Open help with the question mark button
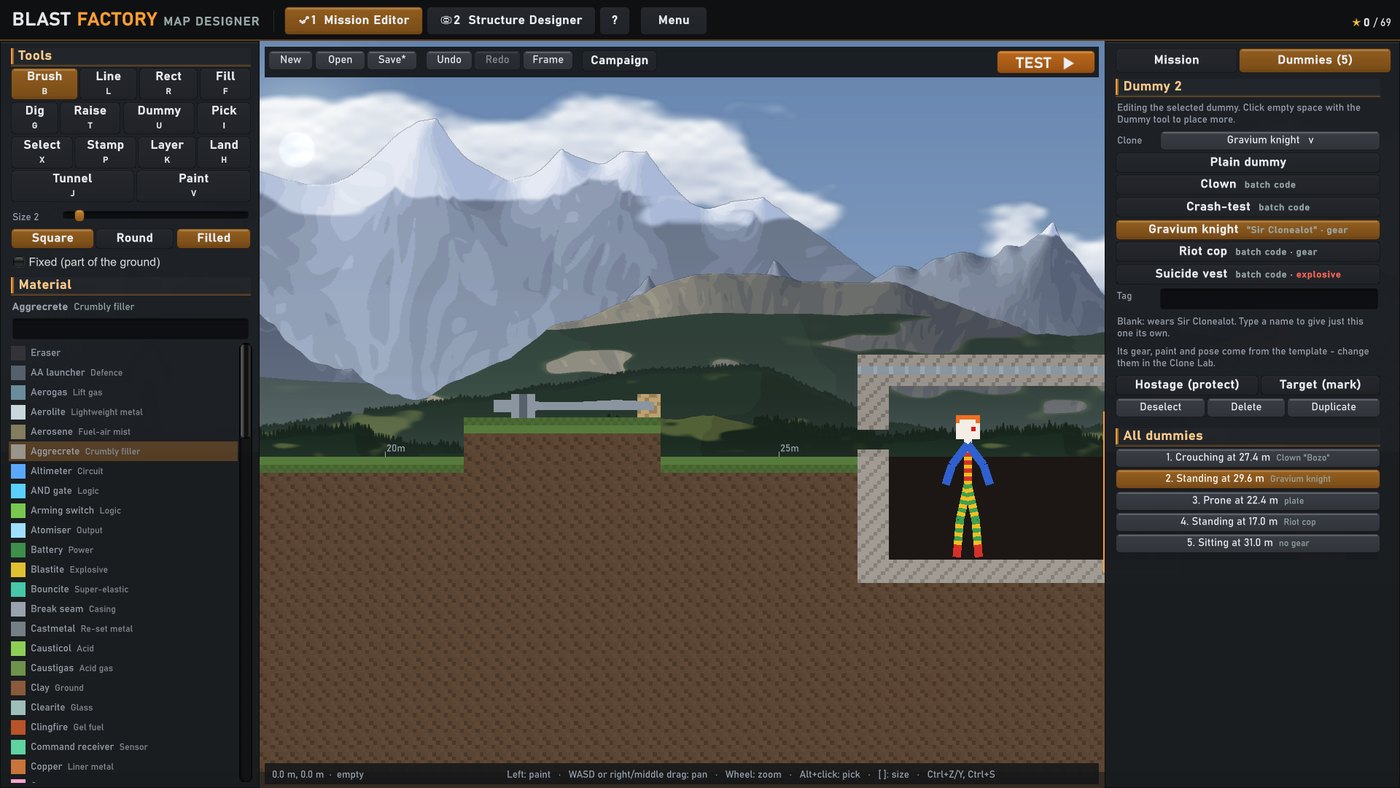This screenshot has width=1400, height=788. pyautogui.click(x=615, y=20)
